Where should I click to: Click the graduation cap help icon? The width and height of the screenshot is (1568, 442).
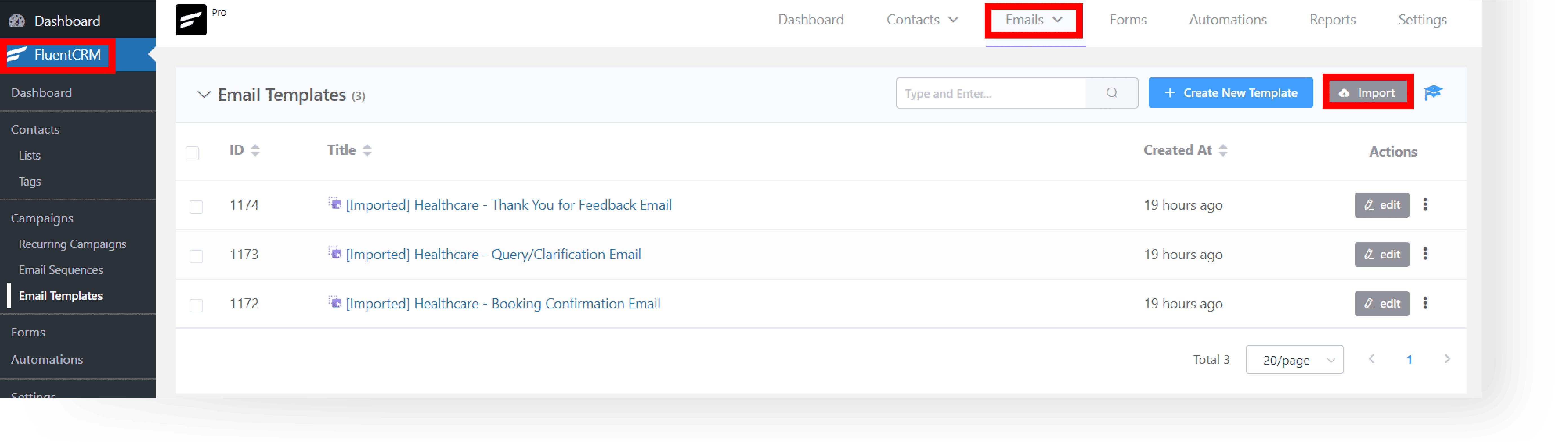pos(1433,92)
